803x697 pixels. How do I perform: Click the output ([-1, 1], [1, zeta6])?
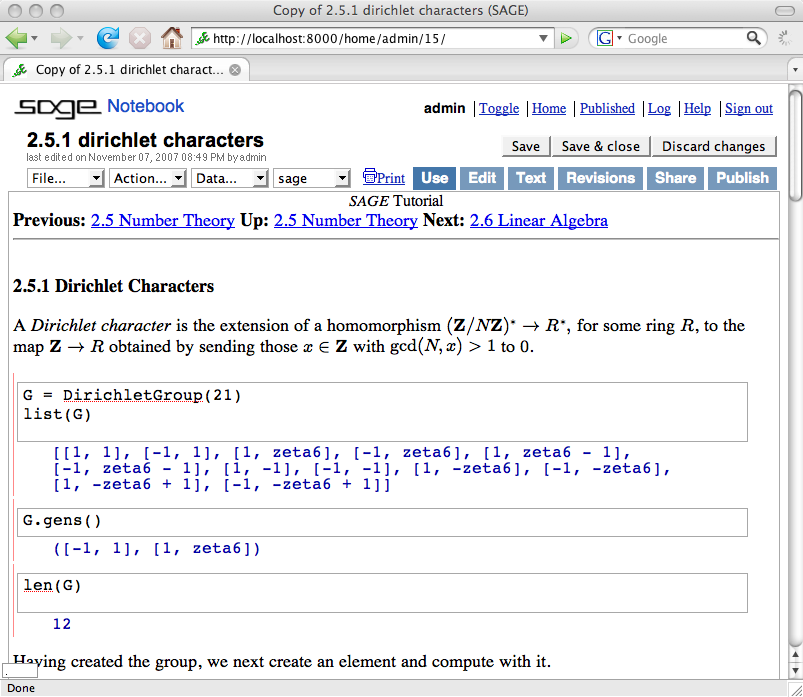click(157, 548)
